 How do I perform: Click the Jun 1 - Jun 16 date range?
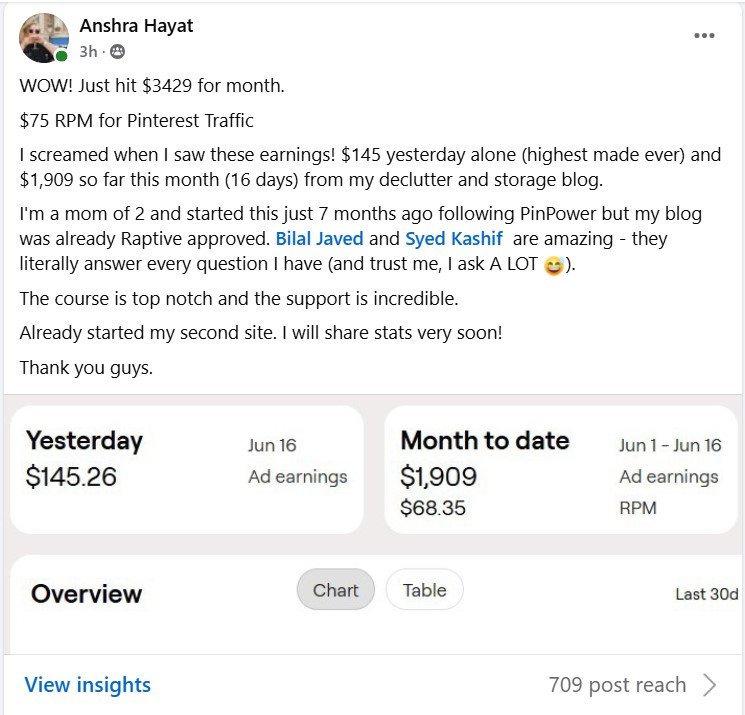point(669,445)
